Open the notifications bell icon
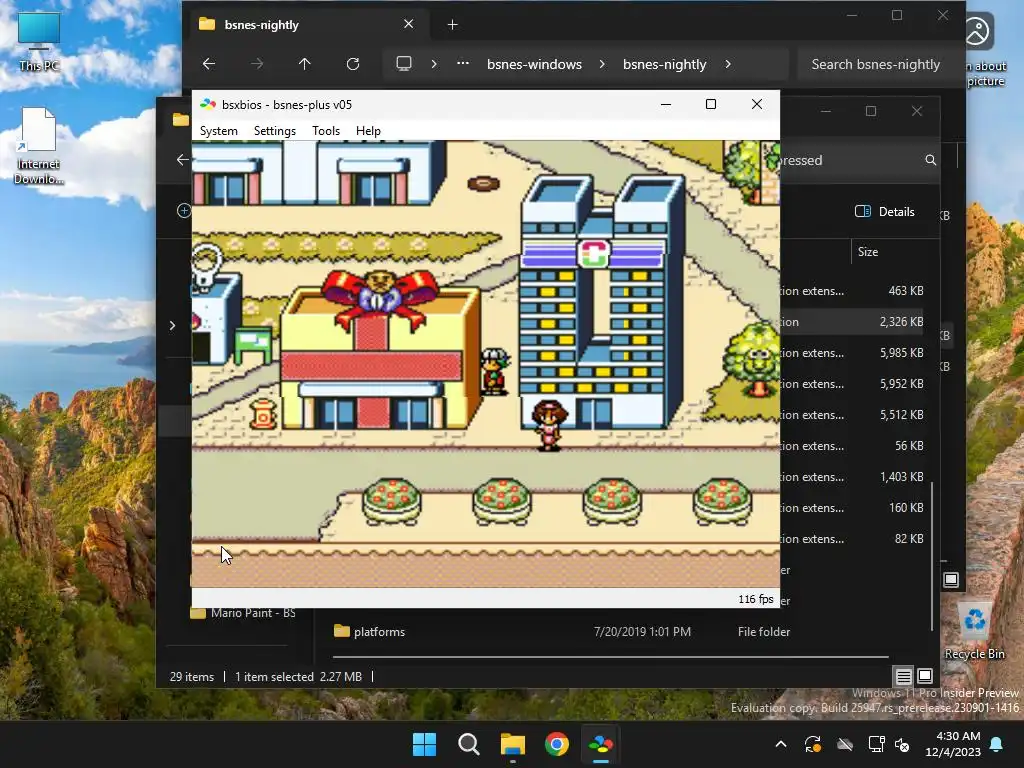Screen dimensions: 1024x768 pyautogui.click(x=997, y=744)
